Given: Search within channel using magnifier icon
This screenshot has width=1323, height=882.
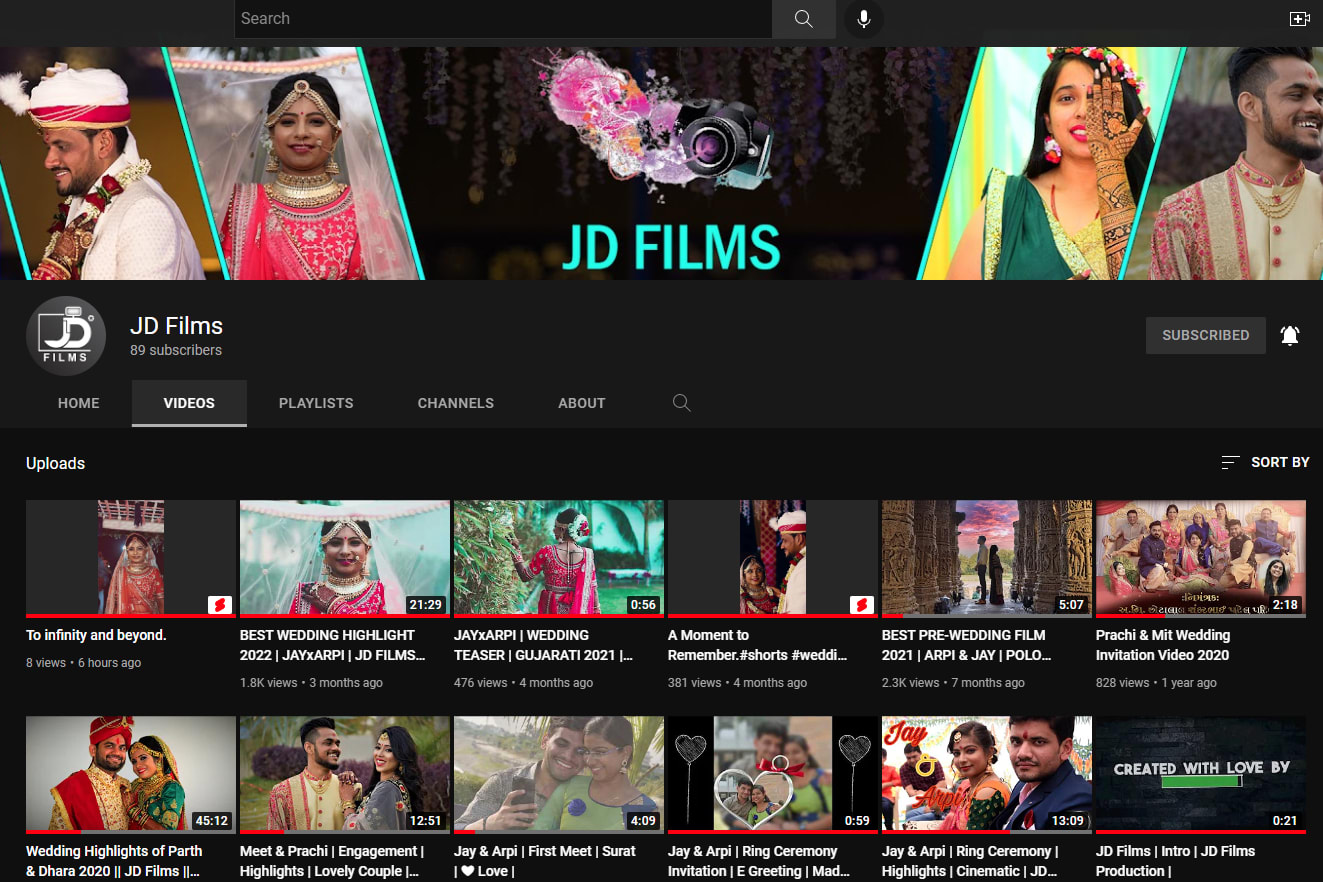Looking at the screenshot, I should tap(682, 403).
